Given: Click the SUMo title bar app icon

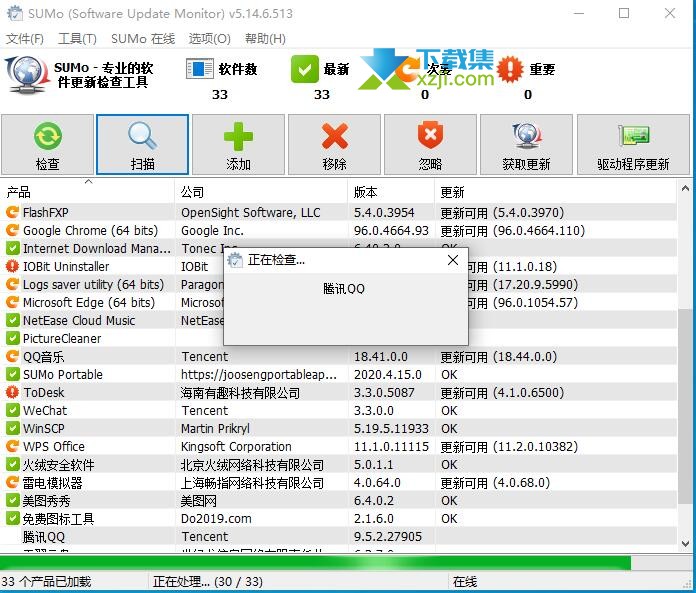Looking at the screenshot, I should [15, 13].
